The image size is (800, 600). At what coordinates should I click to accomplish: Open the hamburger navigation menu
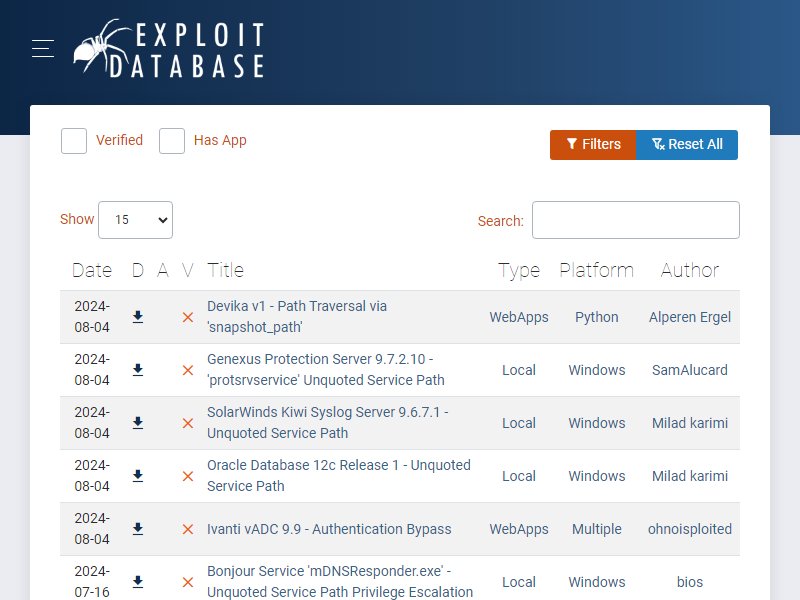(x=43, y=48)
